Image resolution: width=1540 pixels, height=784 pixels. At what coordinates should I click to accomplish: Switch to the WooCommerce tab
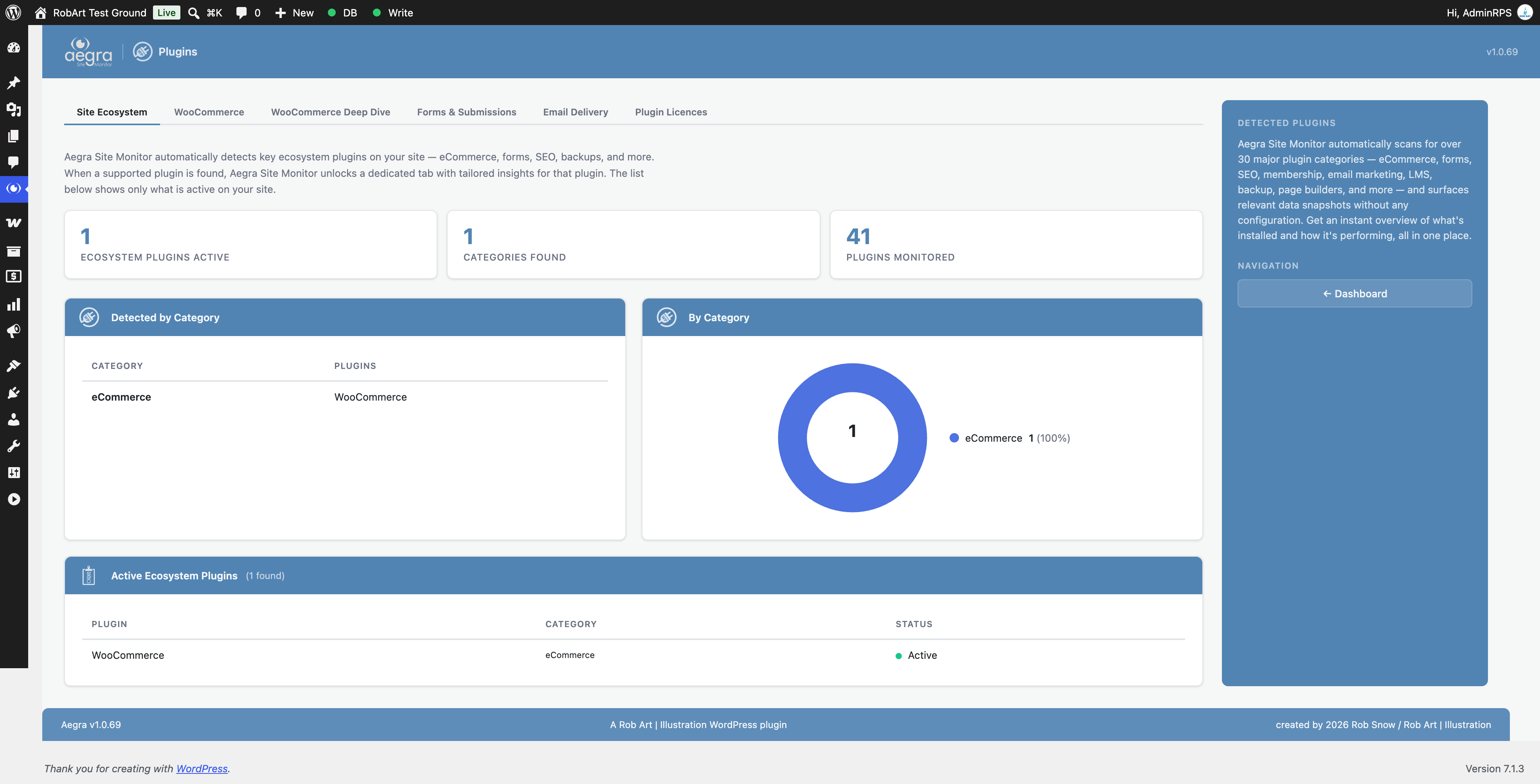(209, 112)
